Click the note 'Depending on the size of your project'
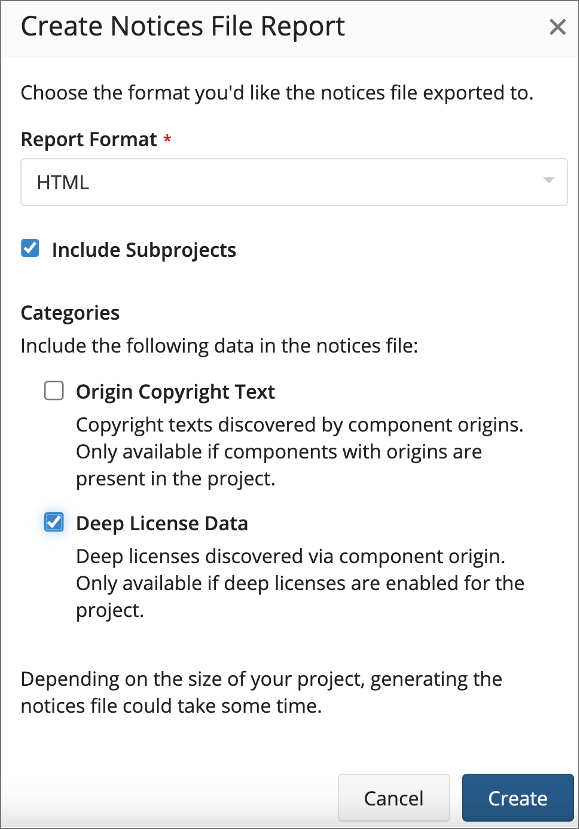The width and height of the screenshot is (579, 829). coord(193,679)
